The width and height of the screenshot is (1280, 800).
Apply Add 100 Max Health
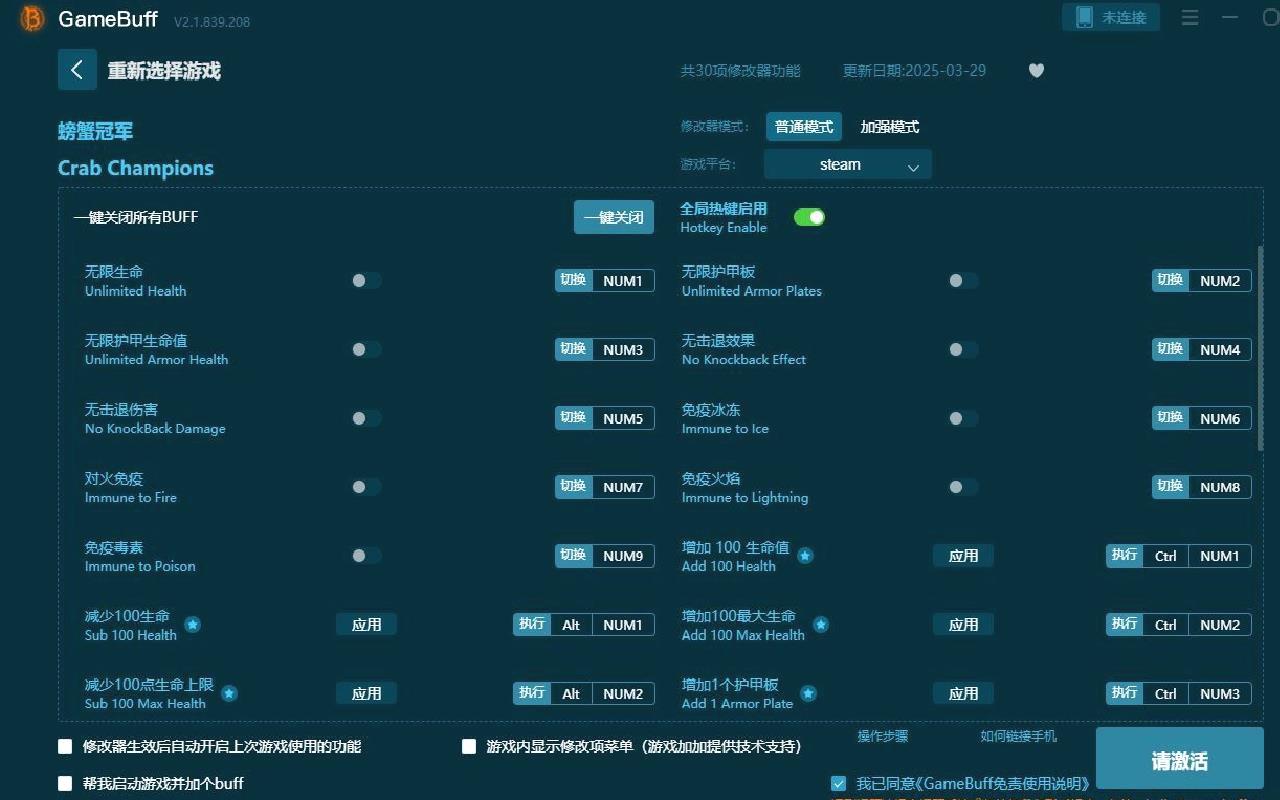click(963, 624)
